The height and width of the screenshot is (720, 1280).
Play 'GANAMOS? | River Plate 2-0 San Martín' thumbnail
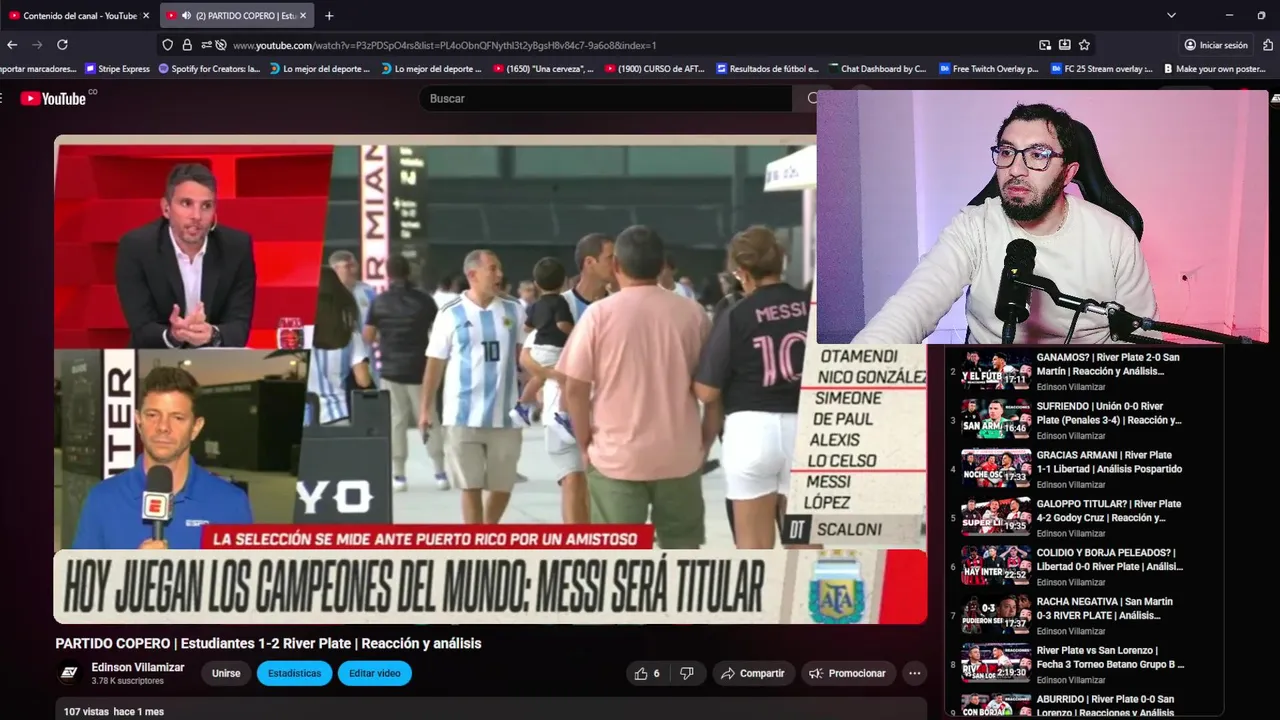[996, 370]
